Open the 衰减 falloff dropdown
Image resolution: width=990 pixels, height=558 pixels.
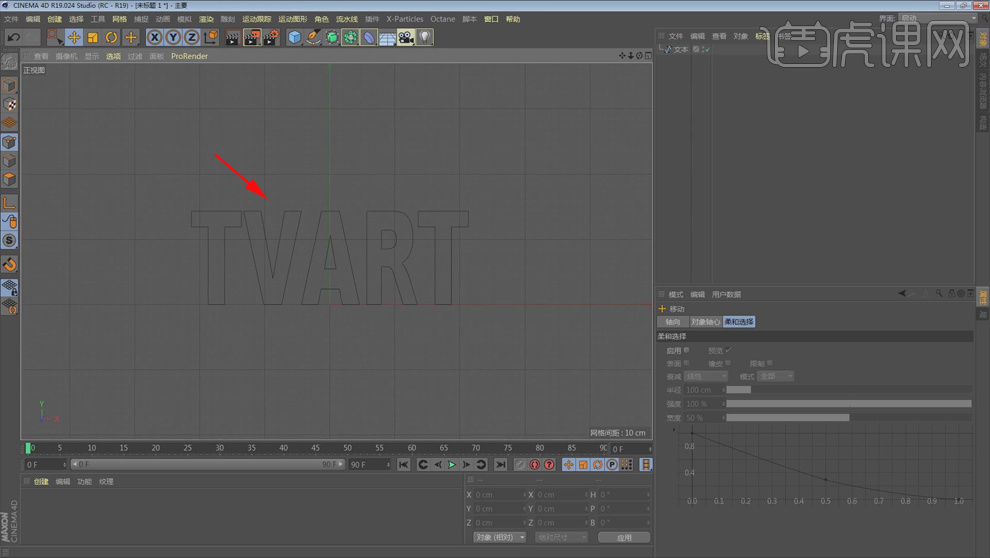pos(707,376)
